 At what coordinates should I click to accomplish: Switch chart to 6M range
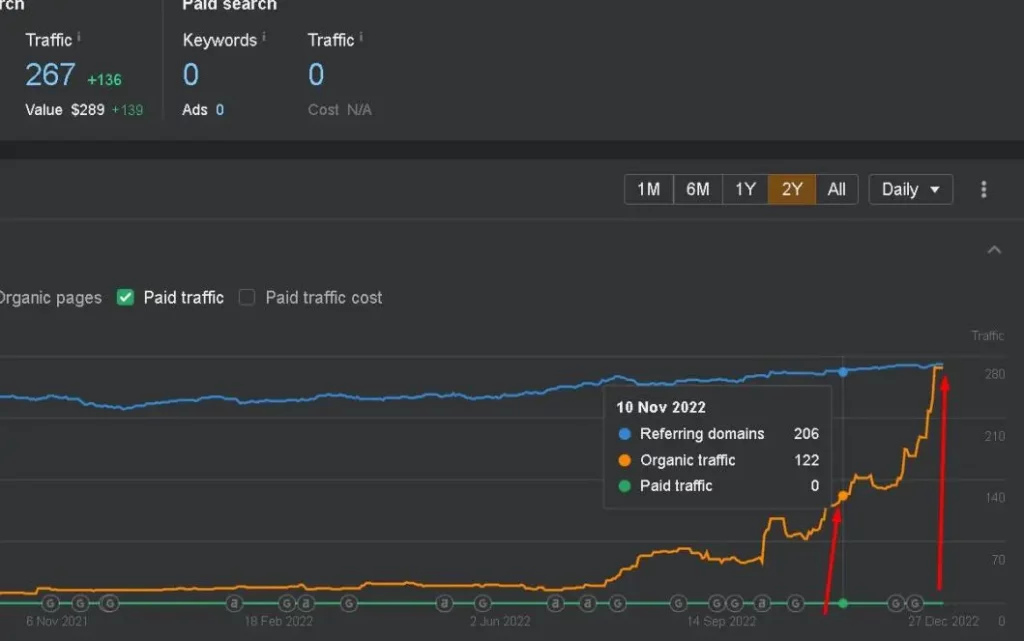click(x=697, y=189)
